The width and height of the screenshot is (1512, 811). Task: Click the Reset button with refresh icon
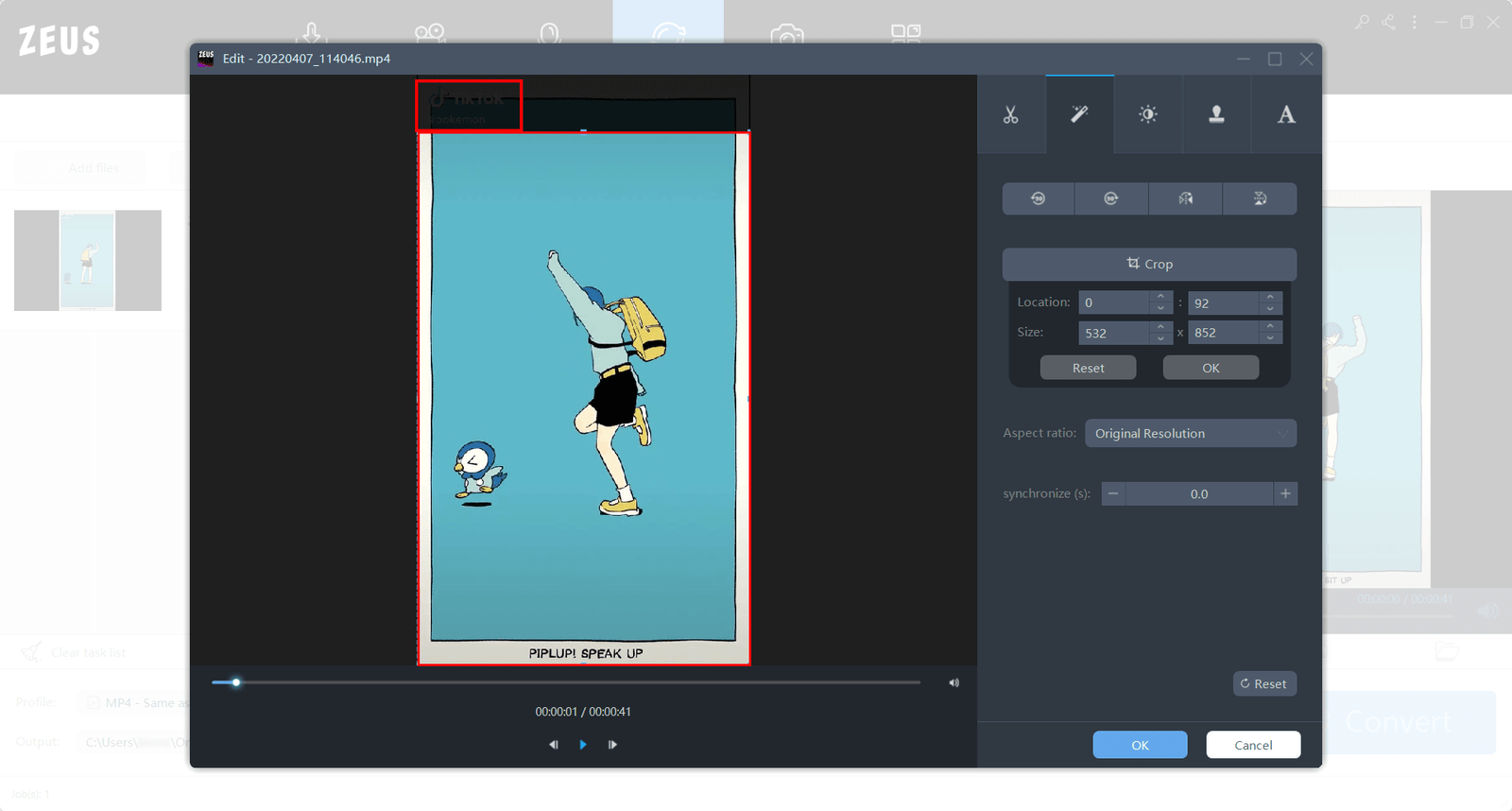(x=1264, y=683)
